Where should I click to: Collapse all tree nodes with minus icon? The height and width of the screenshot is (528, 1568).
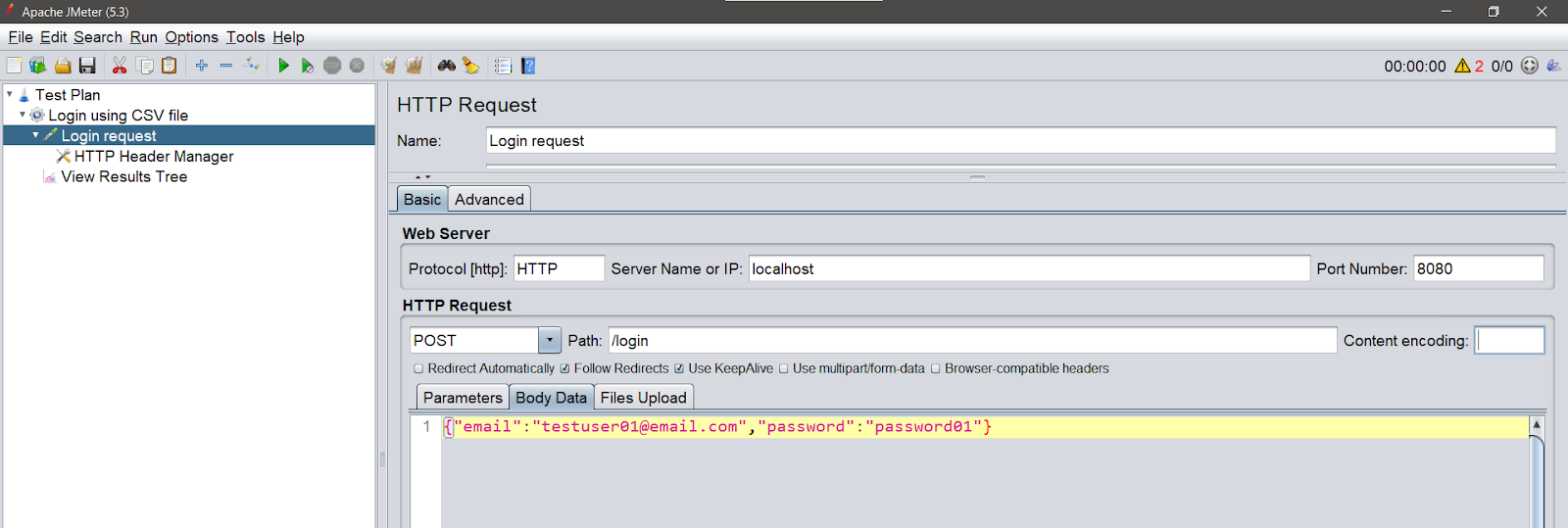pyautogui.click(x=226, y=66)
